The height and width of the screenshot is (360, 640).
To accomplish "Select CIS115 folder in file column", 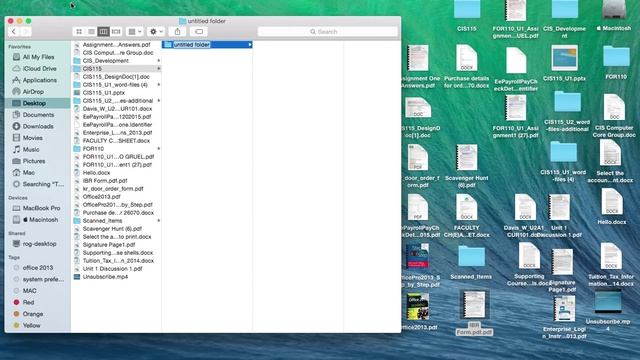I will point(117,69).
